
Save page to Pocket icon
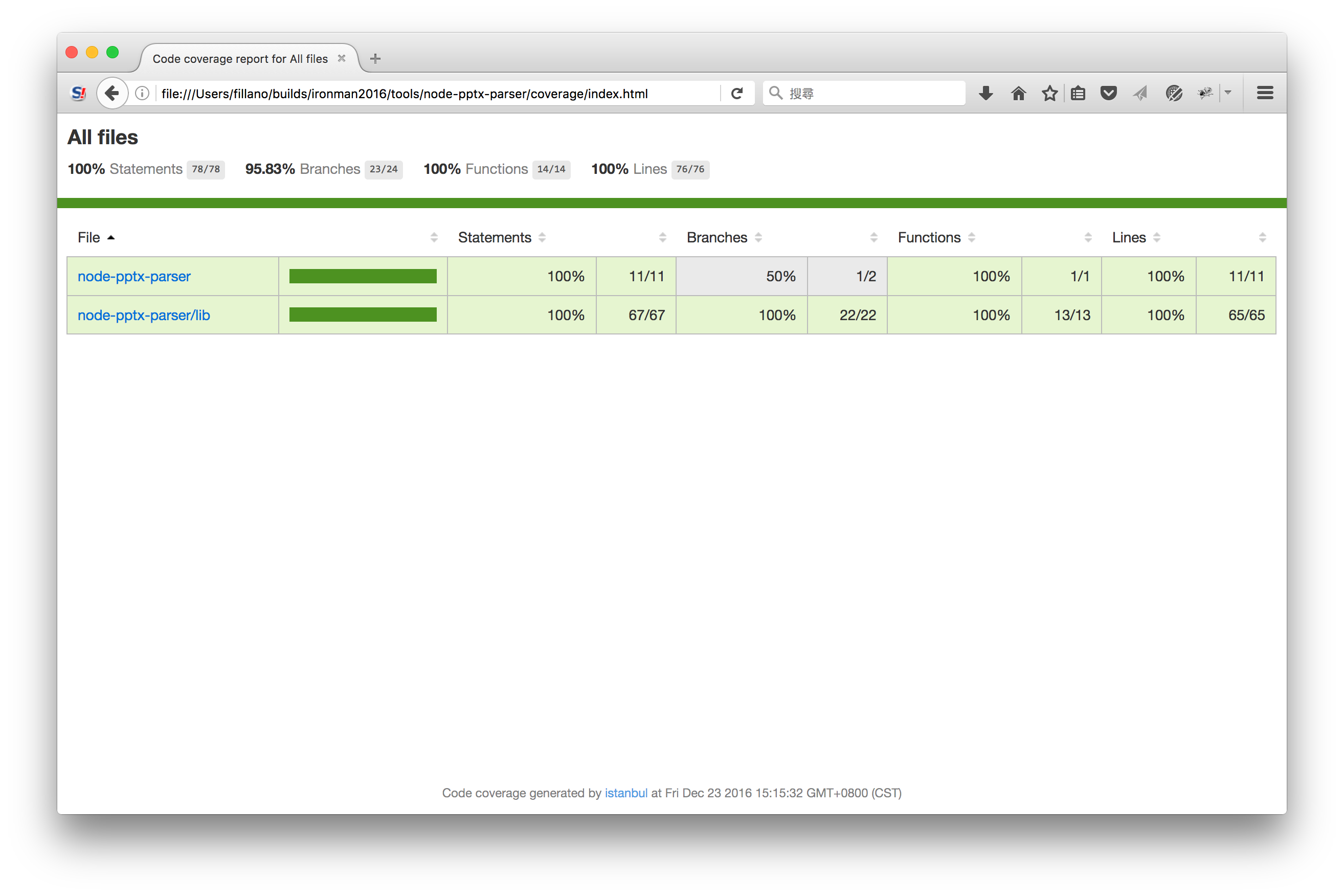(x=1109, y=93)
